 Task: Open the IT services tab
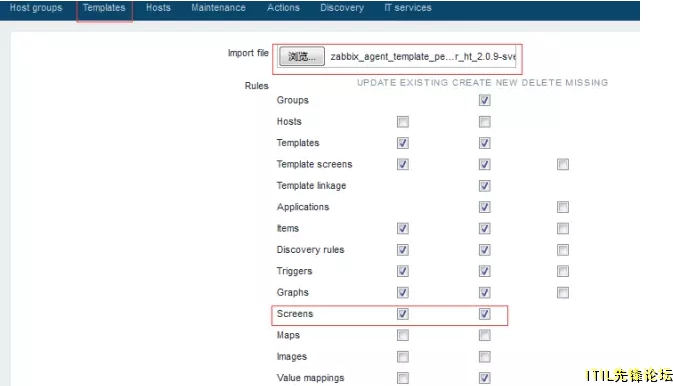408,8
